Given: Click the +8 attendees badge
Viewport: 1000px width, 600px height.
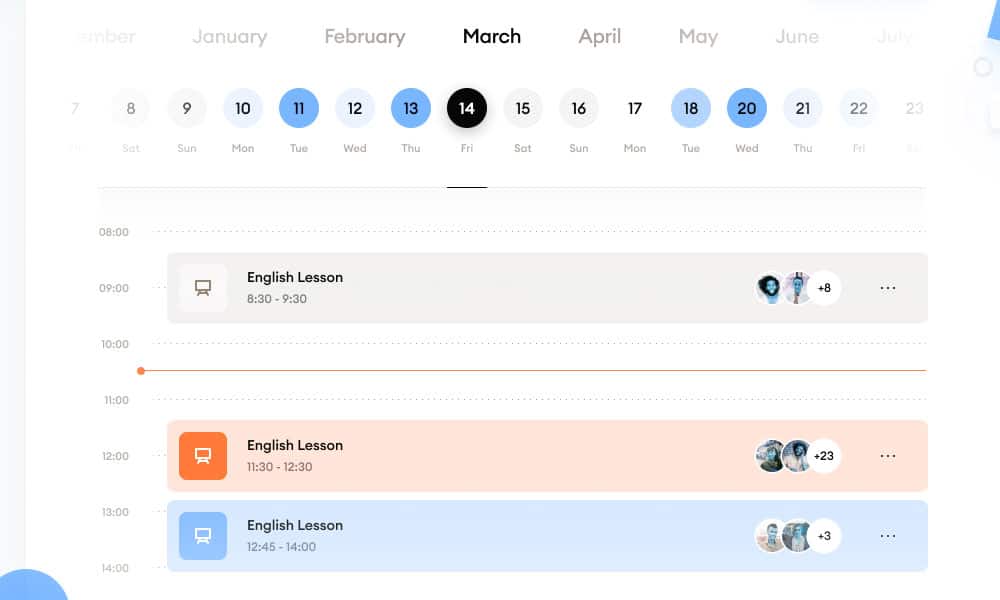Looking at the screenshot, I should pos(824,288).
